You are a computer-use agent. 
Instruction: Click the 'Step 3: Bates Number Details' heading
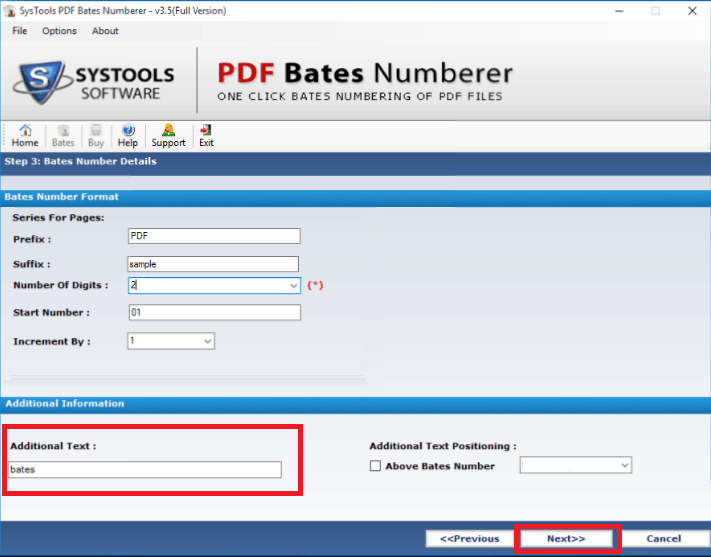pyautogui.click(x=80, y=161)
